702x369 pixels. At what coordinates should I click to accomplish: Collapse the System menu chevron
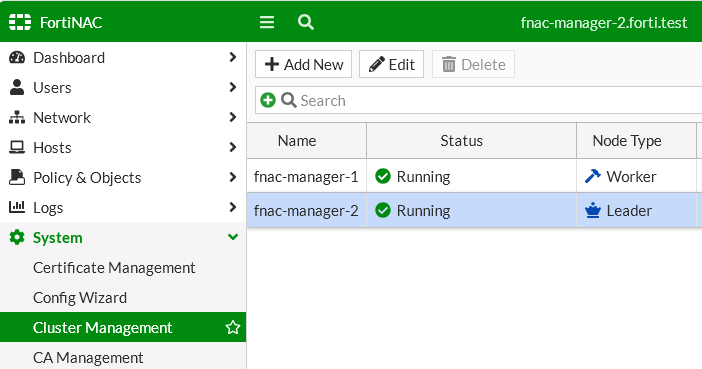(233, 237)
